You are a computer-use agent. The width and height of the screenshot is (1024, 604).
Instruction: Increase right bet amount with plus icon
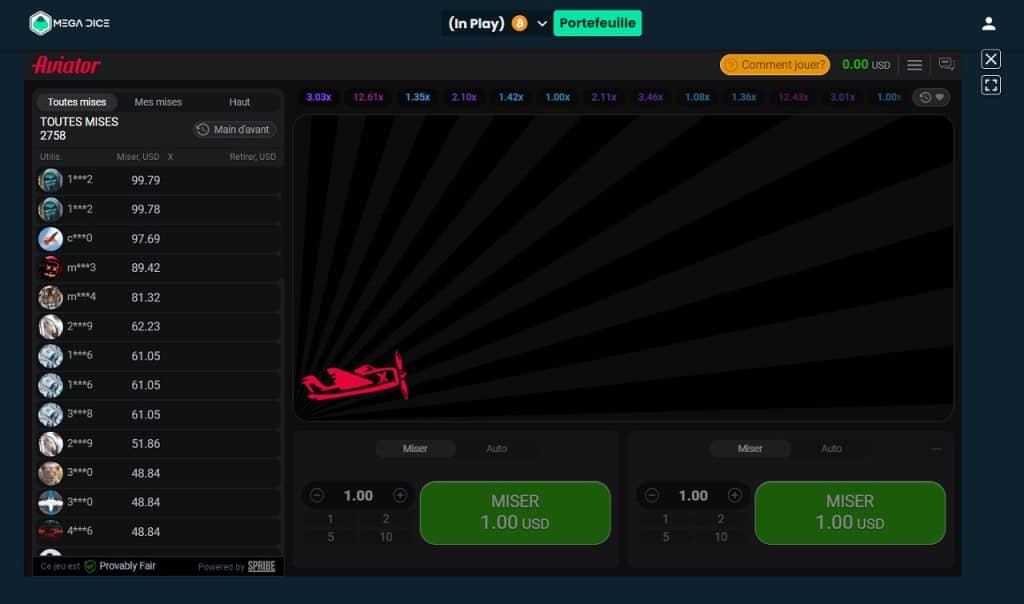pos(735,495)
